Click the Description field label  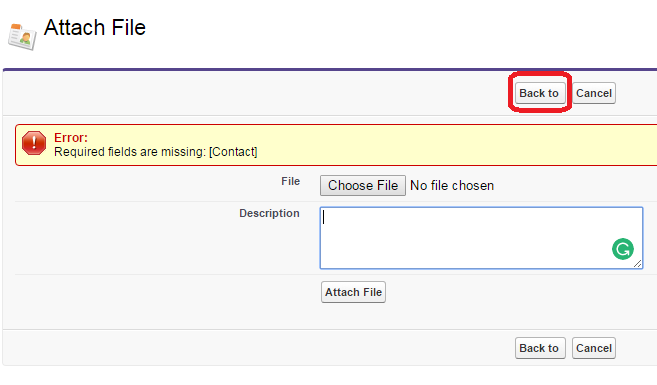(269, 213)
